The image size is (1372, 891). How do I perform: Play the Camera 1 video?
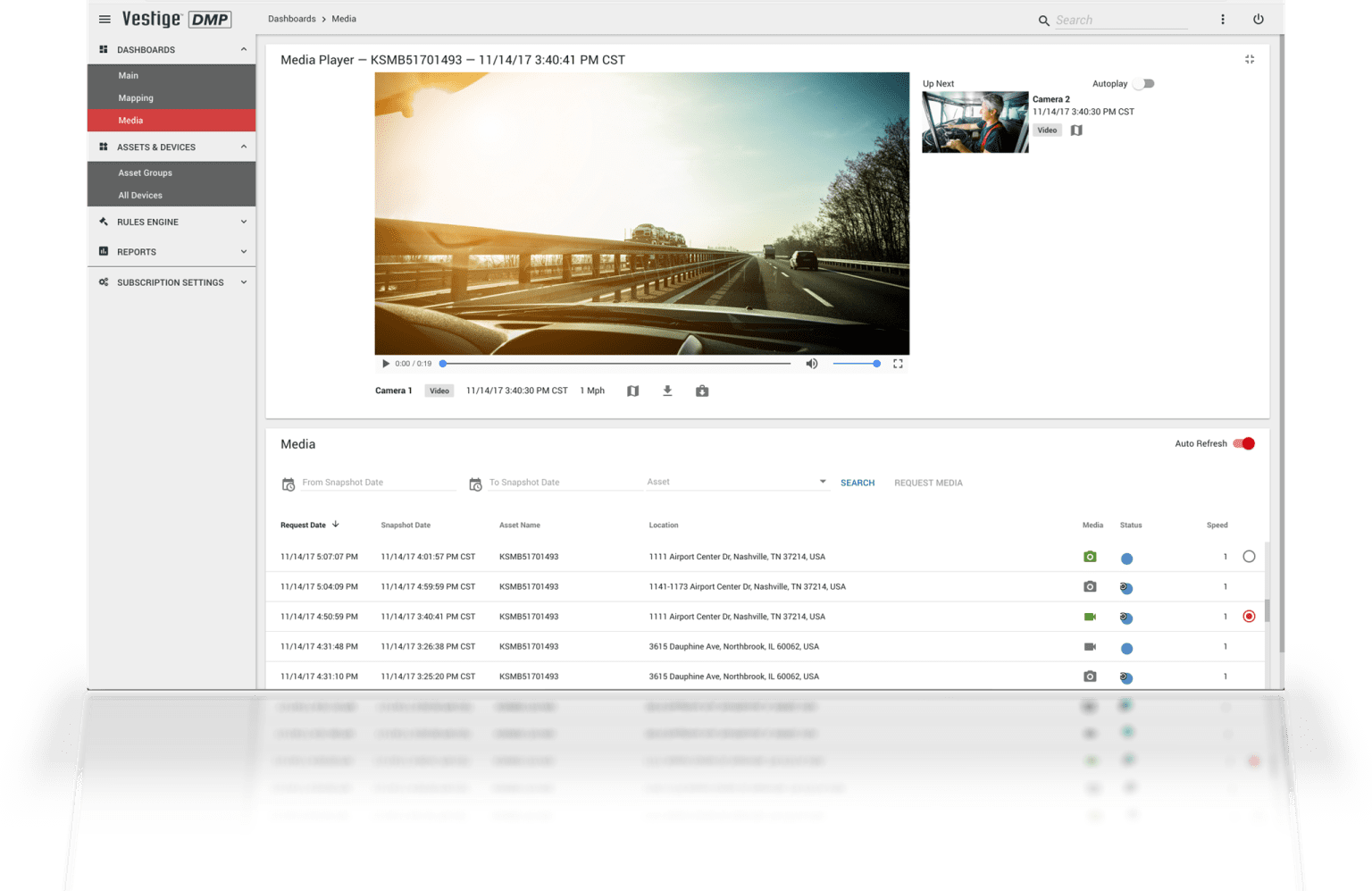pos(386,364)
